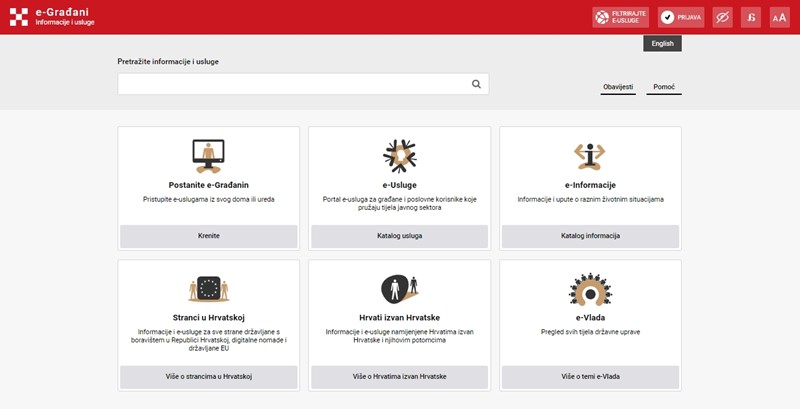Toggle high contrast with the crossed-eye icon

pos(721,17)
